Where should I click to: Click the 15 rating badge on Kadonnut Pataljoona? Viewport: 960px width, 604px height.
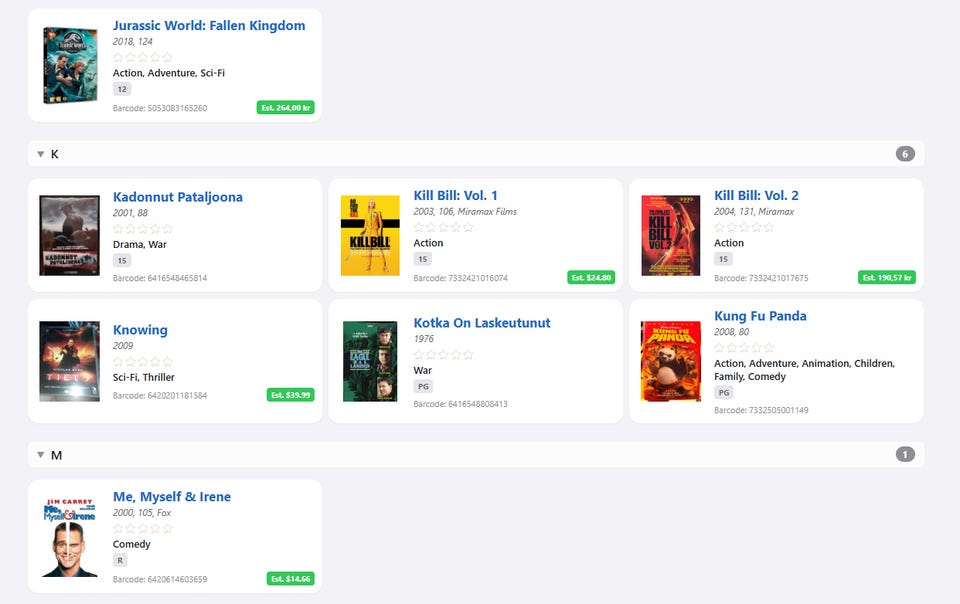[122, 261]
